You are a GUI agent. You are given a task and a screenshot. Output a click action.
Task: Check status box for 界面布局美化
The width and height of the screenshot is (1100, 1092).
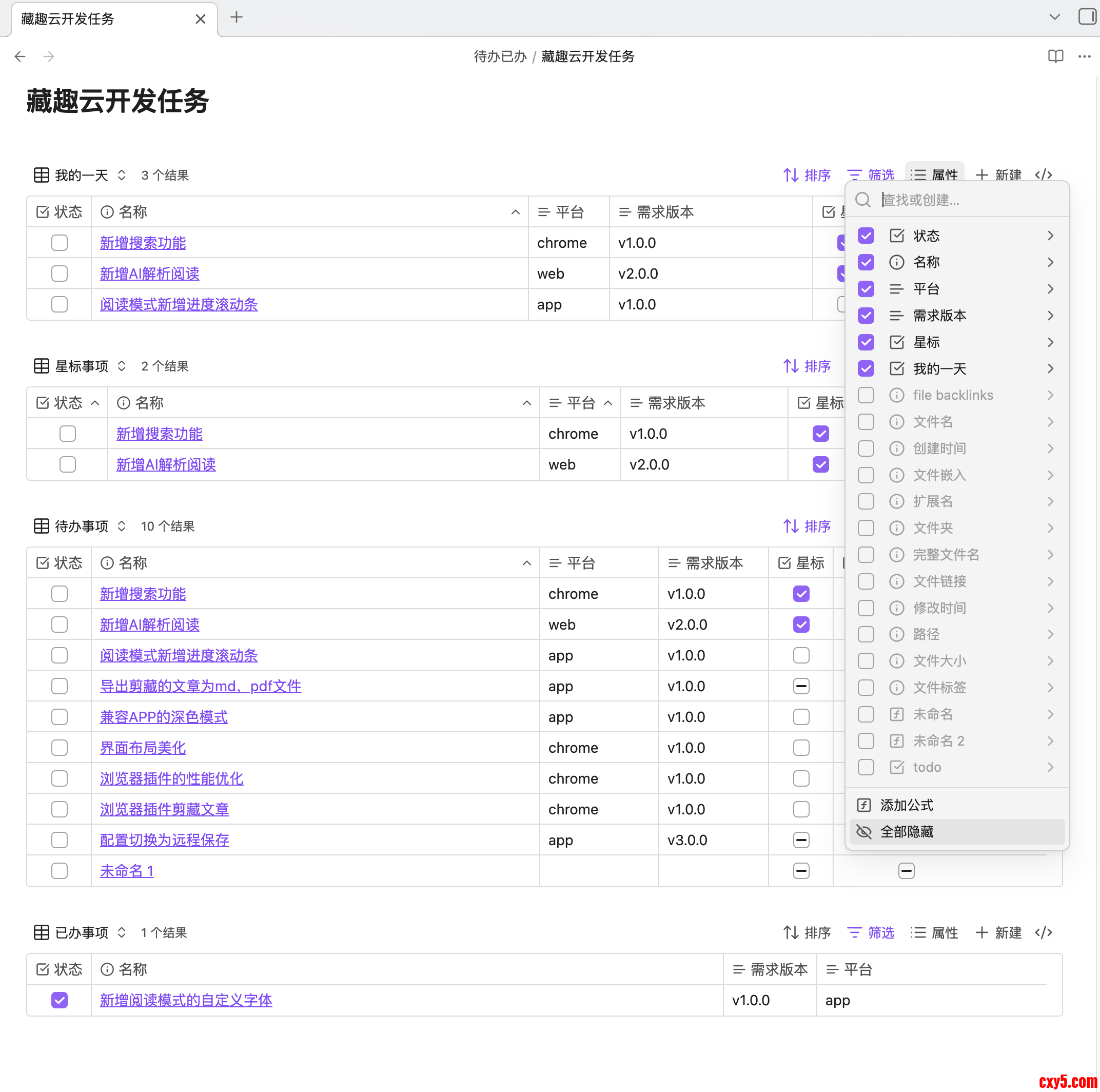59,748
